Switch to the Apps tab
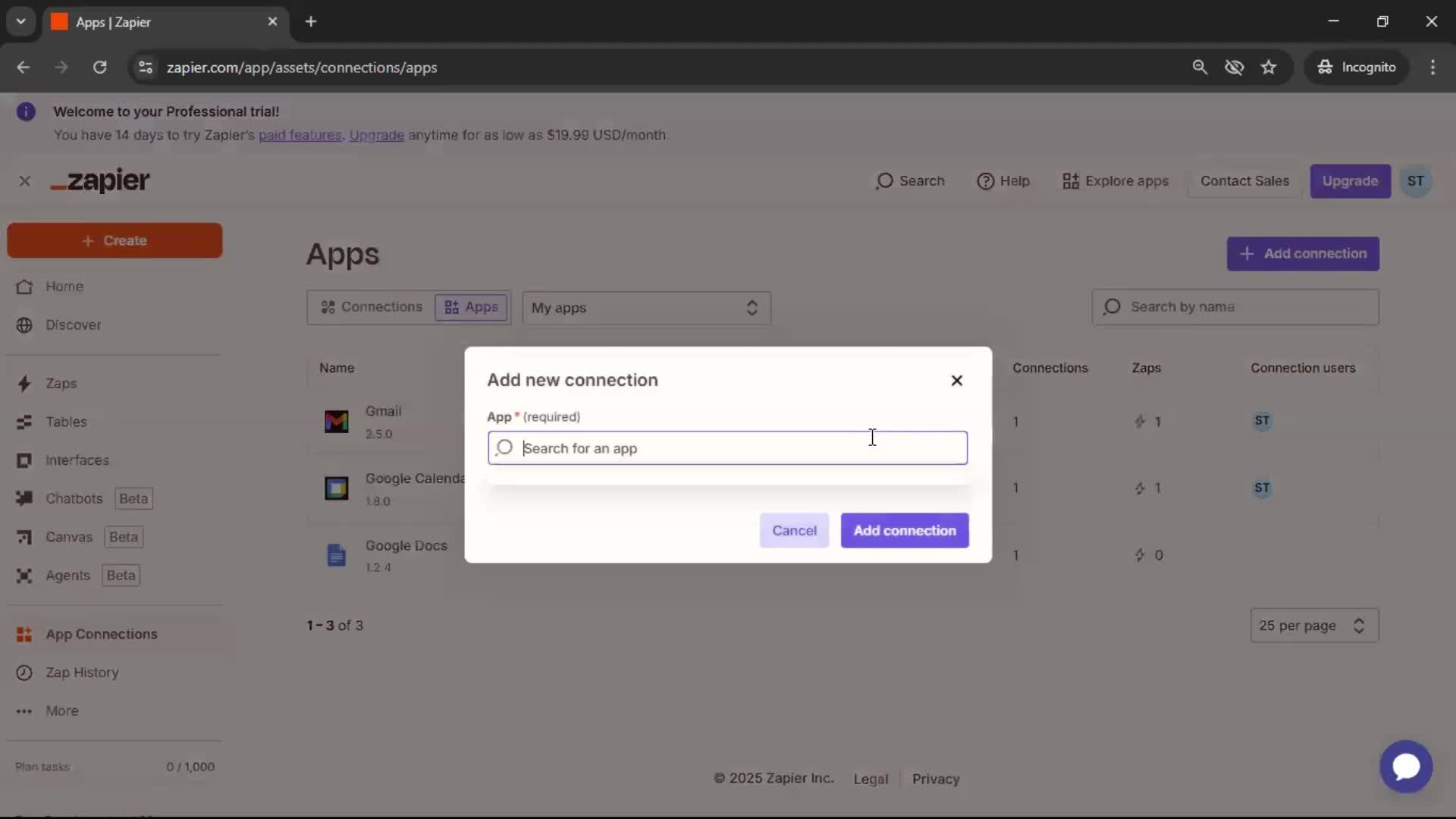This screenshot has width=1456, height=819. pyautogui.click(x=471, y=307)
